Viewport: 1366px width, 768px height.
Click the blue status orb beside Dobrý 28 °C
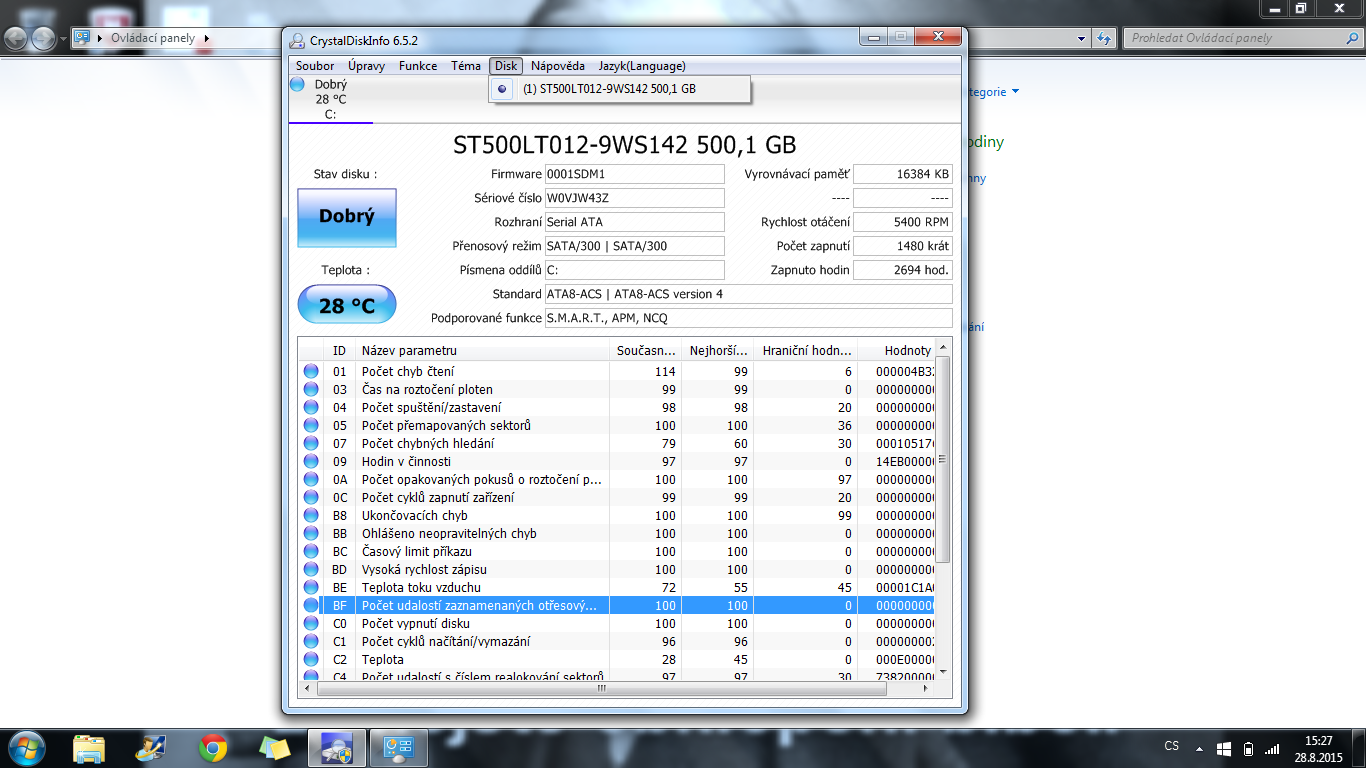(298, 85)
